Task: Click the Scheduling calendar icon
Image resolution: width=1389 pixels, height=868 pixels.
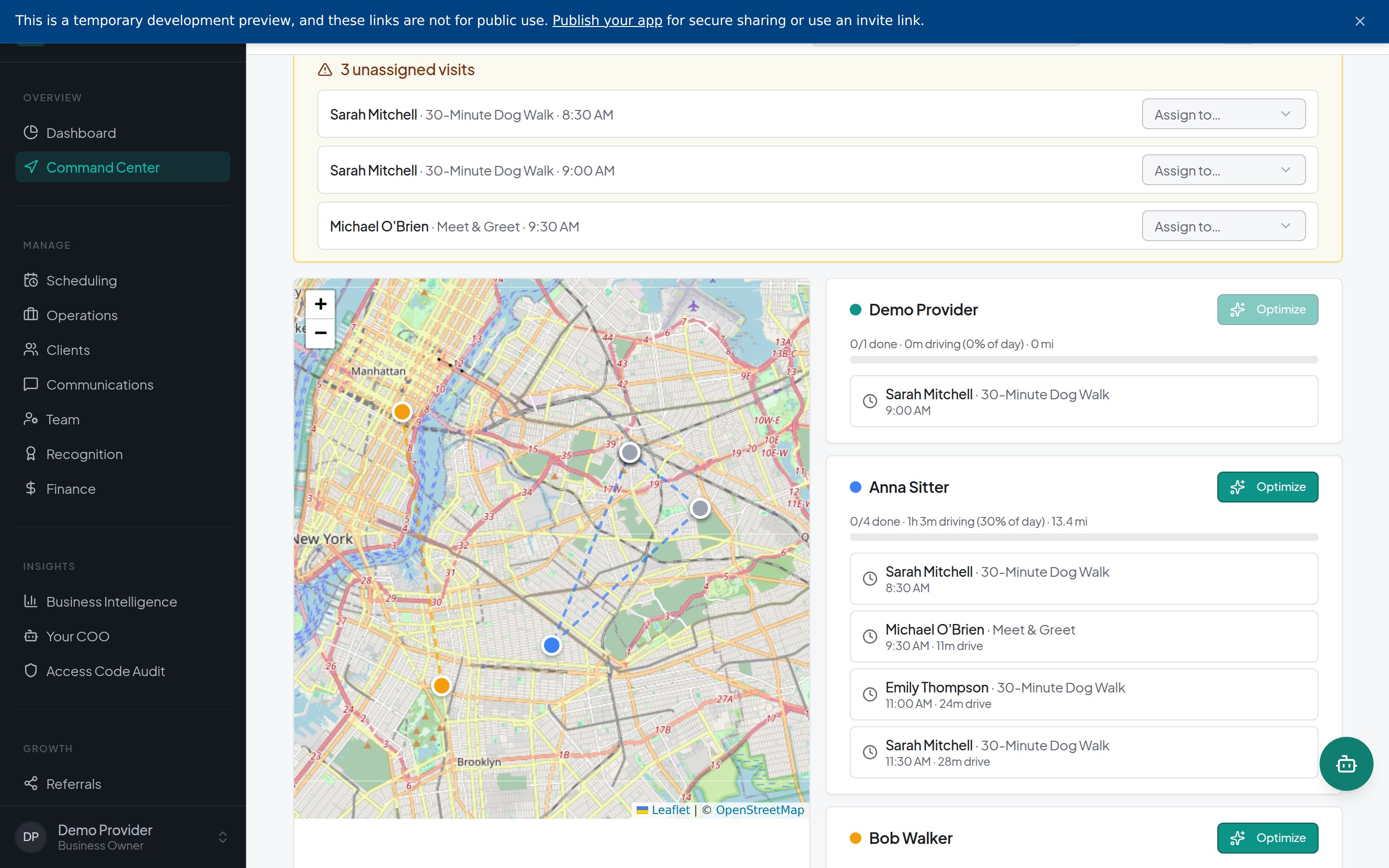Action: 31,280
